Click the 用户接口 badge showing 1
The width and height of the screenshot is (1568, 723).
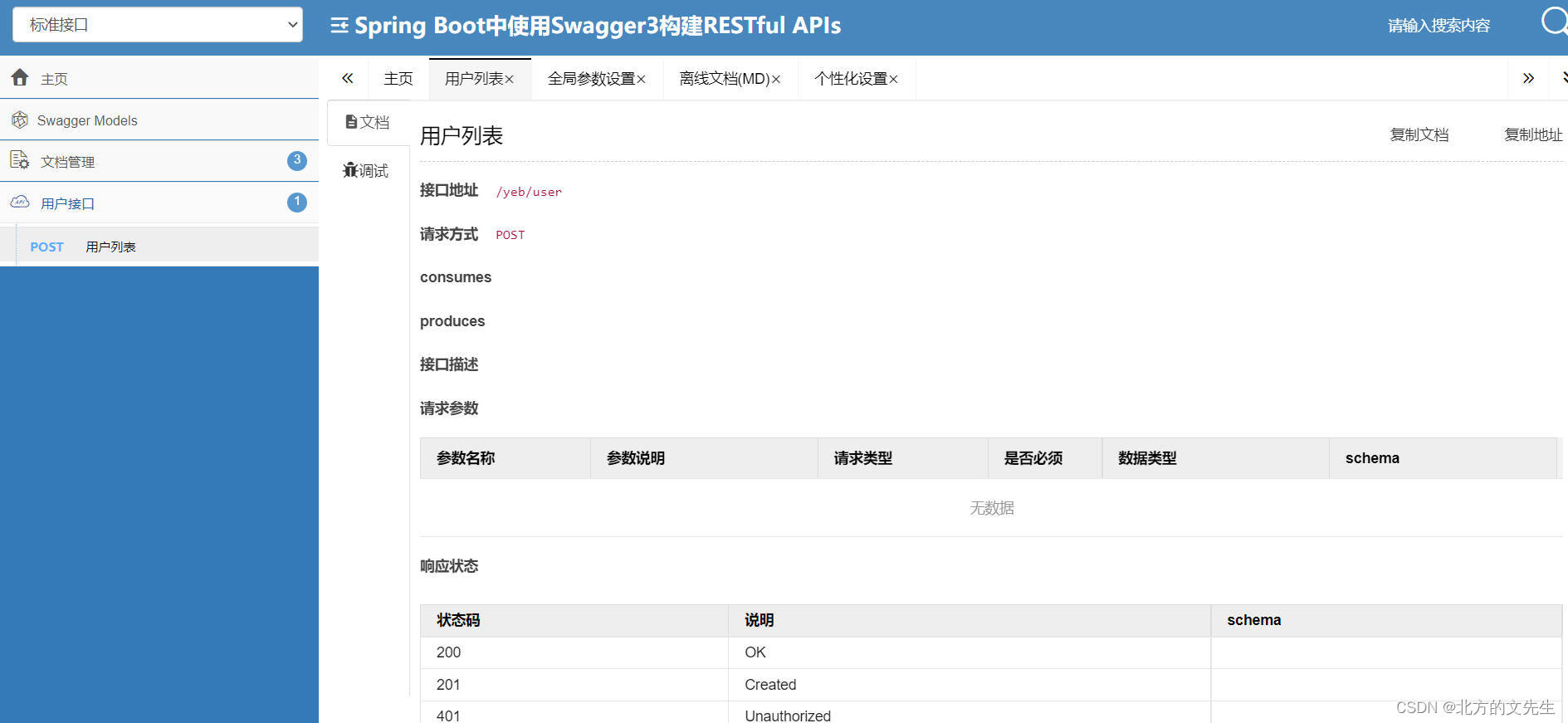297,202
